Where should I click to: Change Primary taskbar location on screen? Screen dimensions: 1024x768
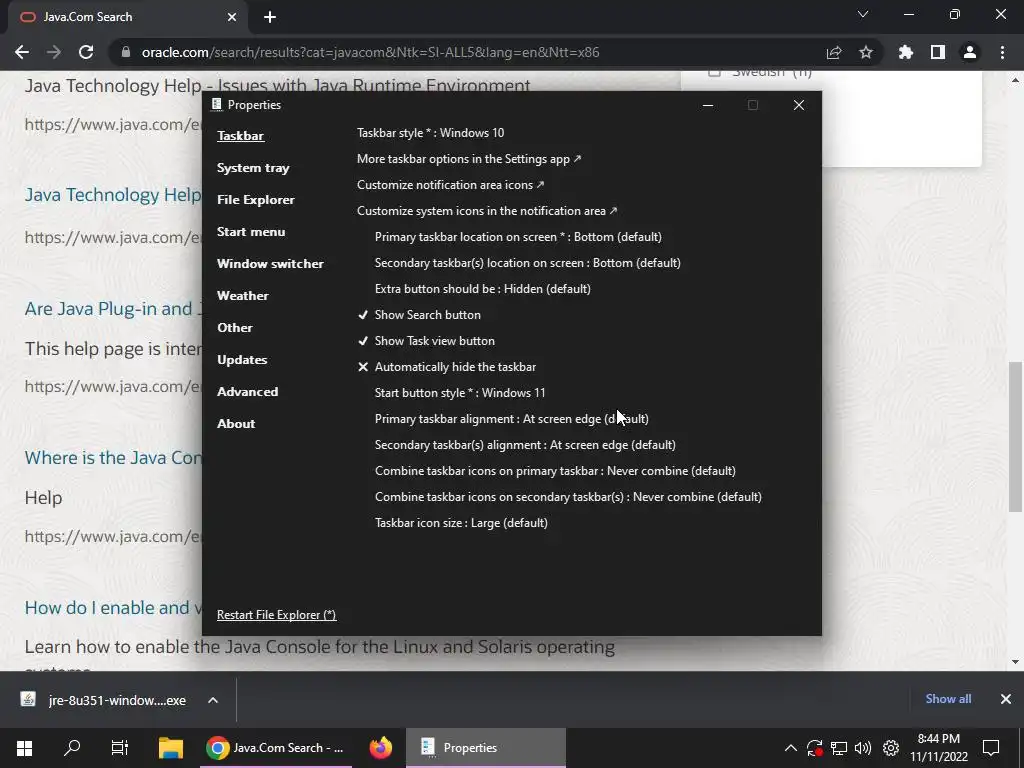coord(518,237)
